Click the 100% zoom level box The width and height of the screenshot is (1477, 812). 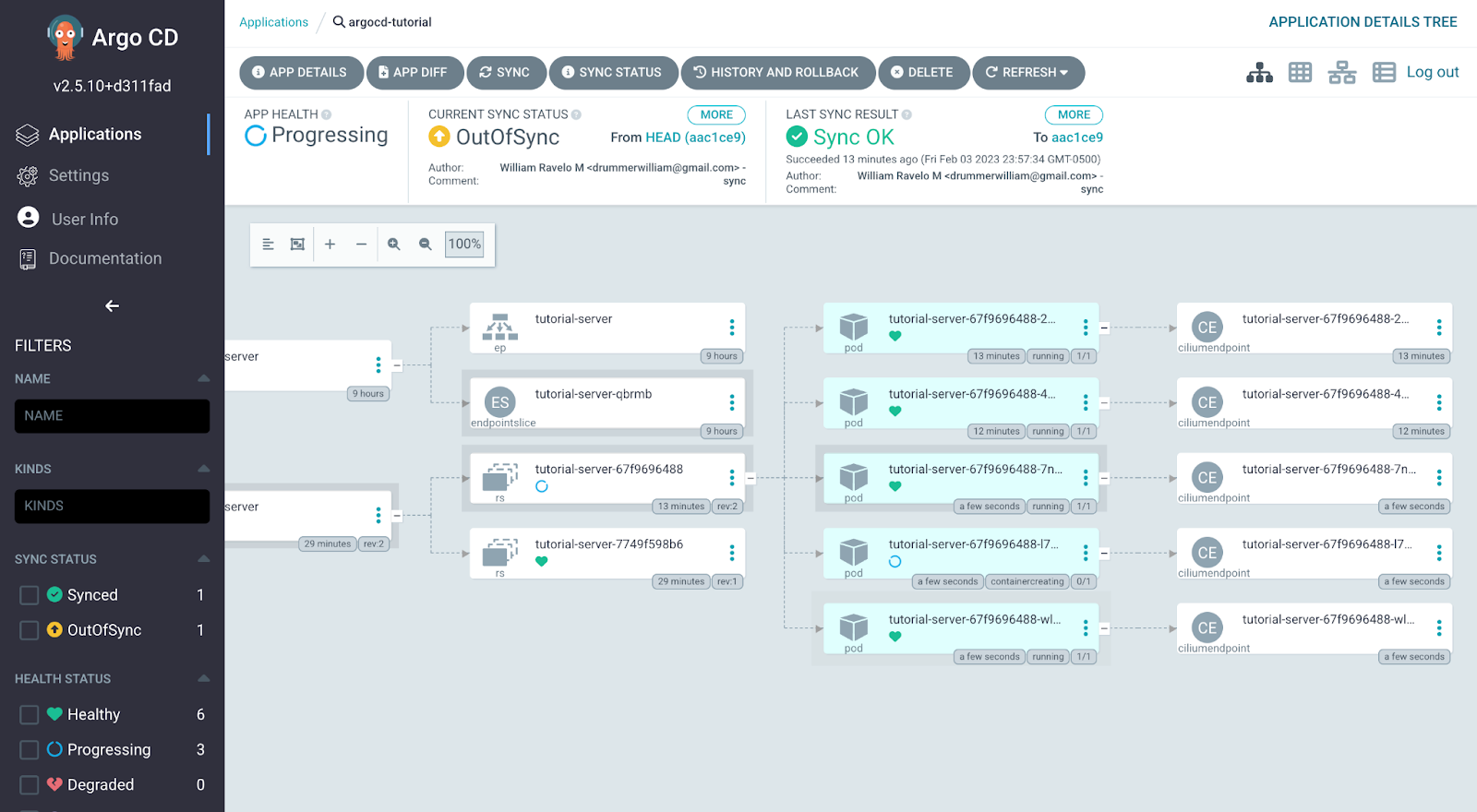(464, 245)
